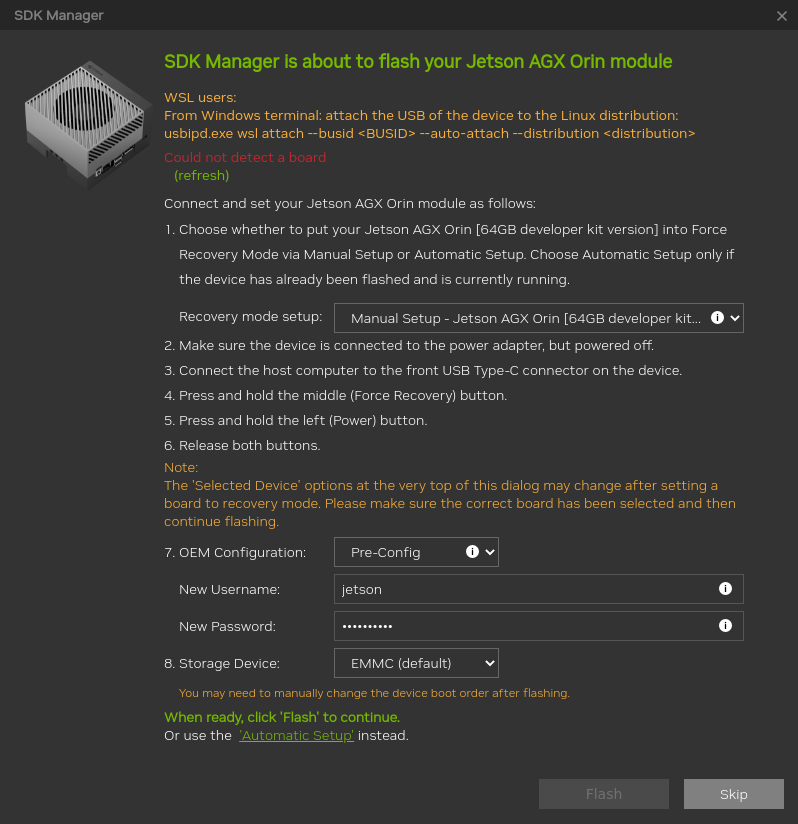Click the boot order warning note
798x824 pixels.
tap(374, 693)
